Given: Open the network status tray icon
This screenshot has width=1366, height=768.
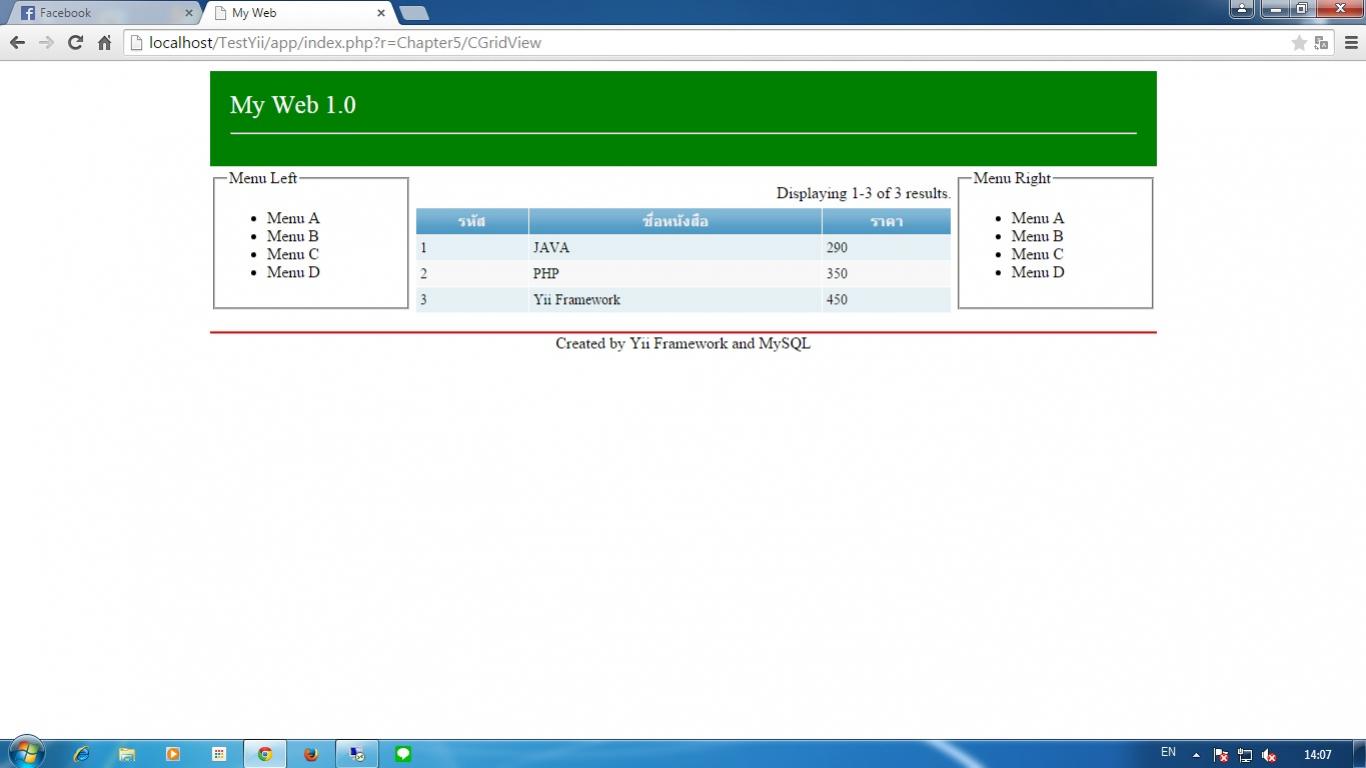Looking at the screenshot, I should coord(1245,755).
